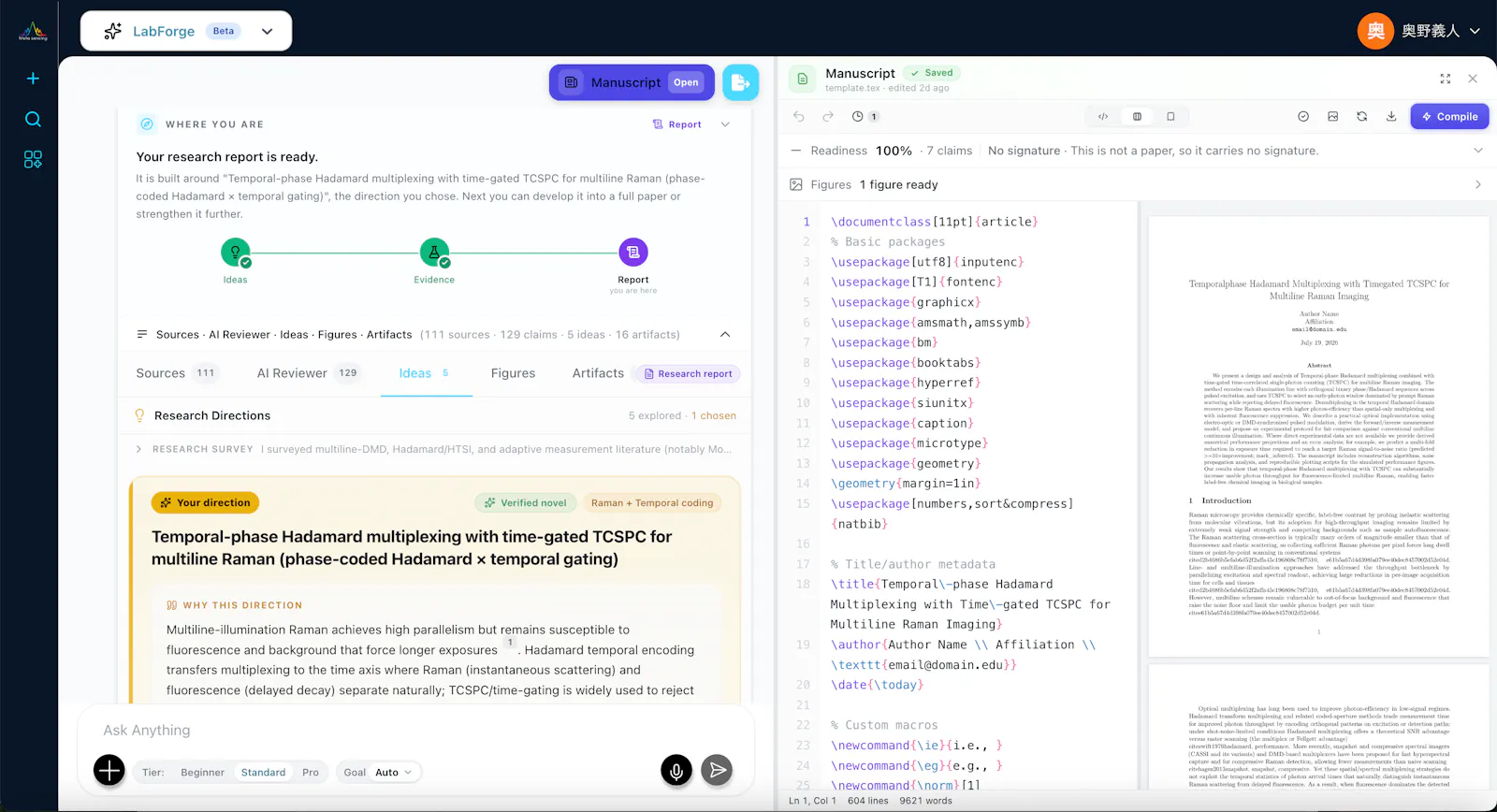Switch to the AI Reviewer tab
This screenshot has height=812, width=1497.
click(x=308, y=373)
